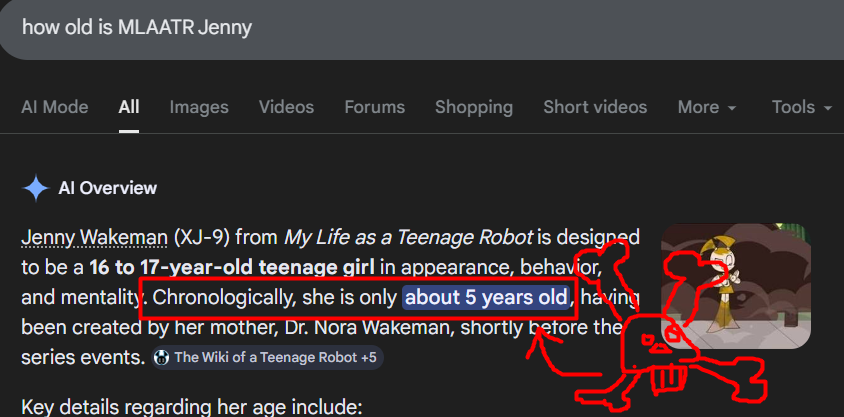This screenshot has height=417, width=844.
Task: Open The Wiki of a Teenage Robot source chip
Action: [x=268, y=357]
